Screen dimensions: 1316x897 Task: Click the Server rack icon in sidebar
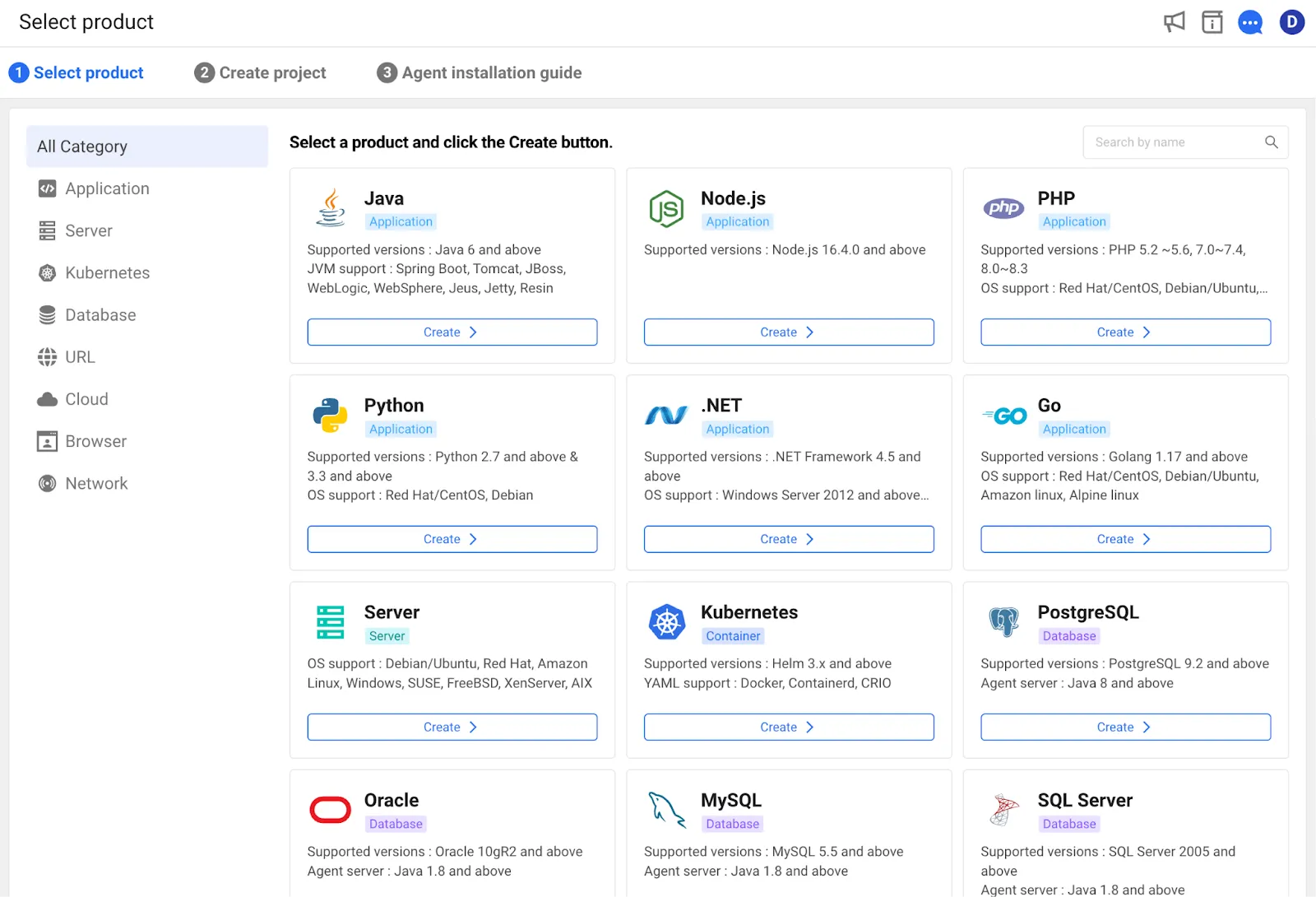48,230
